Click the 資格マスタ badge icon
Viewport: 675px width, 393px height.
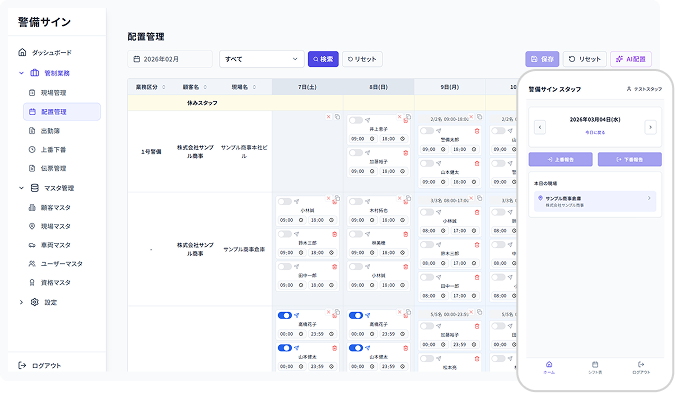click(32, 282)
